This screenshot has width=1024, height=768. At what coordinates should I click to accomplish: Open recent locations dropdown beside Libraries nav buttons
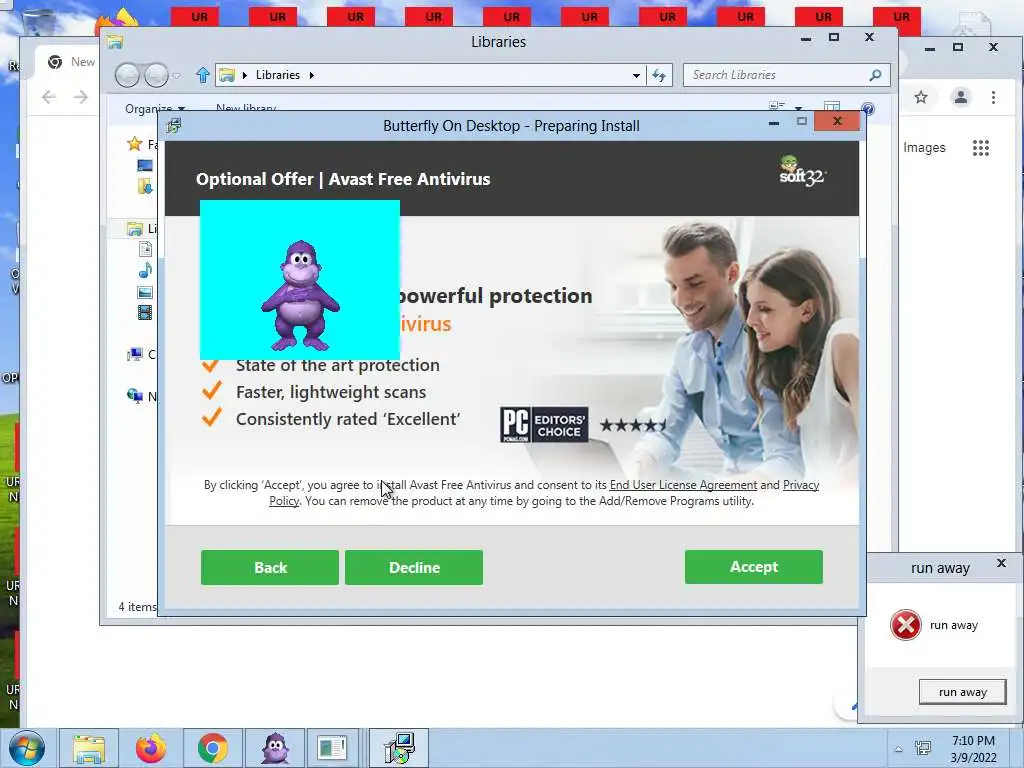click(176, 76)
